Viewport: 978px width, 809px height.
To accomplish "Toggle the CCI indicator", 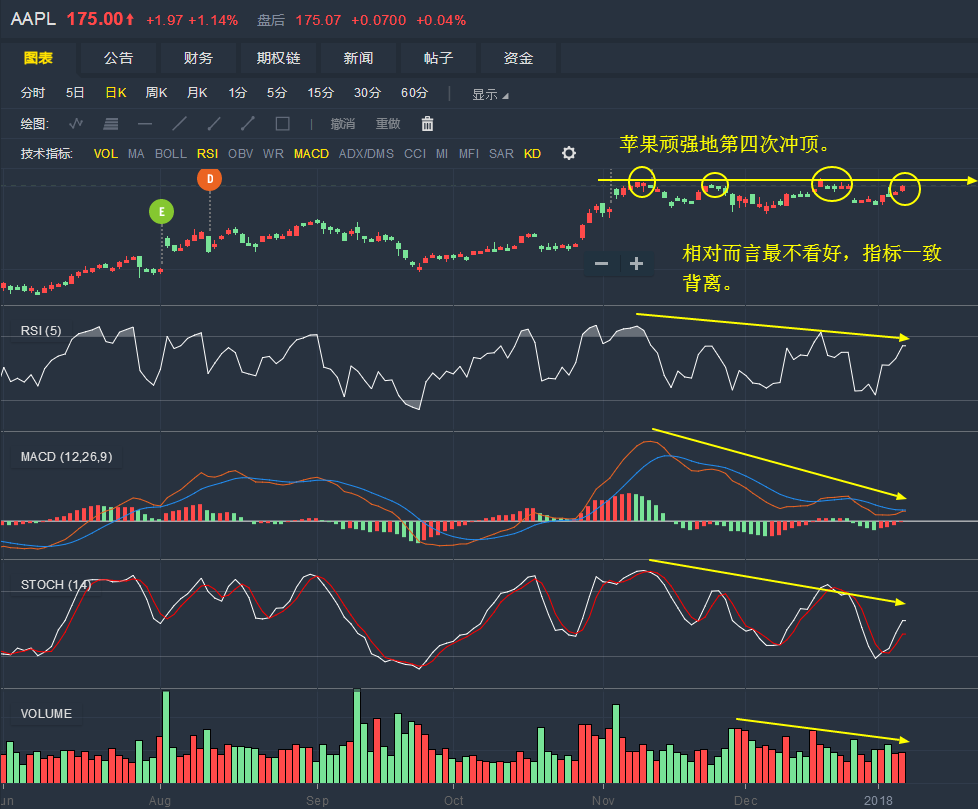I will (415, 153).
